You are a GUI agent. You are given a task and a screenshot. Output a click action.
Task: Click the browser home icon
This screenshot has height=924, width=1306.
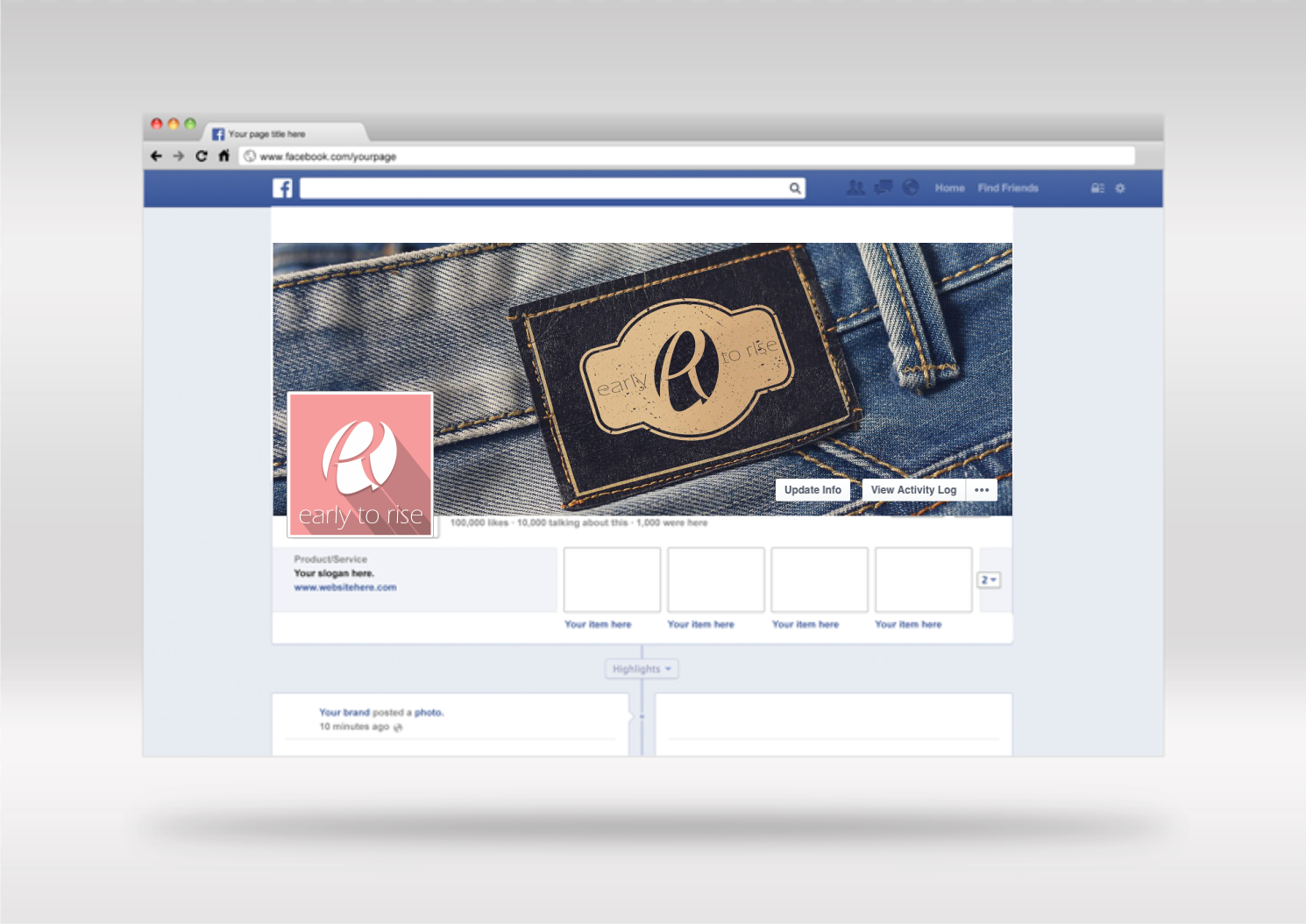pyautogui.click(x=224, y=156)
